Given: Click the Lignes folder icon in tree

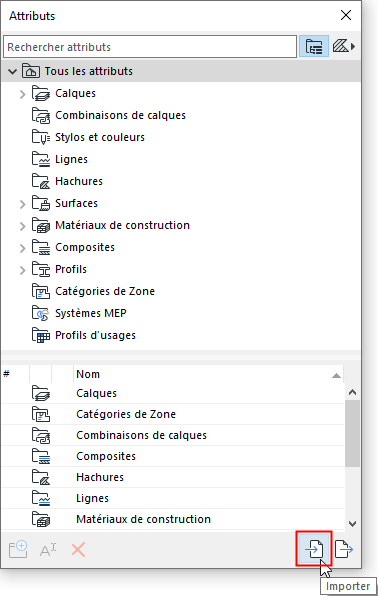Looking at the screenshot, I should pos(41,159).
